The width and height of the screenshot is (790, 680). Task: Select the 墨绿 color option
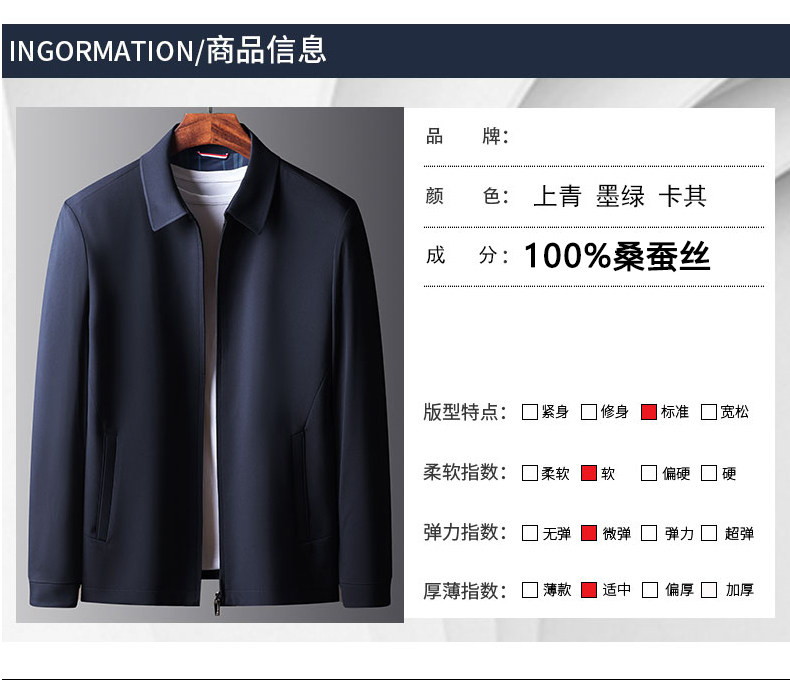pos(620,196)
